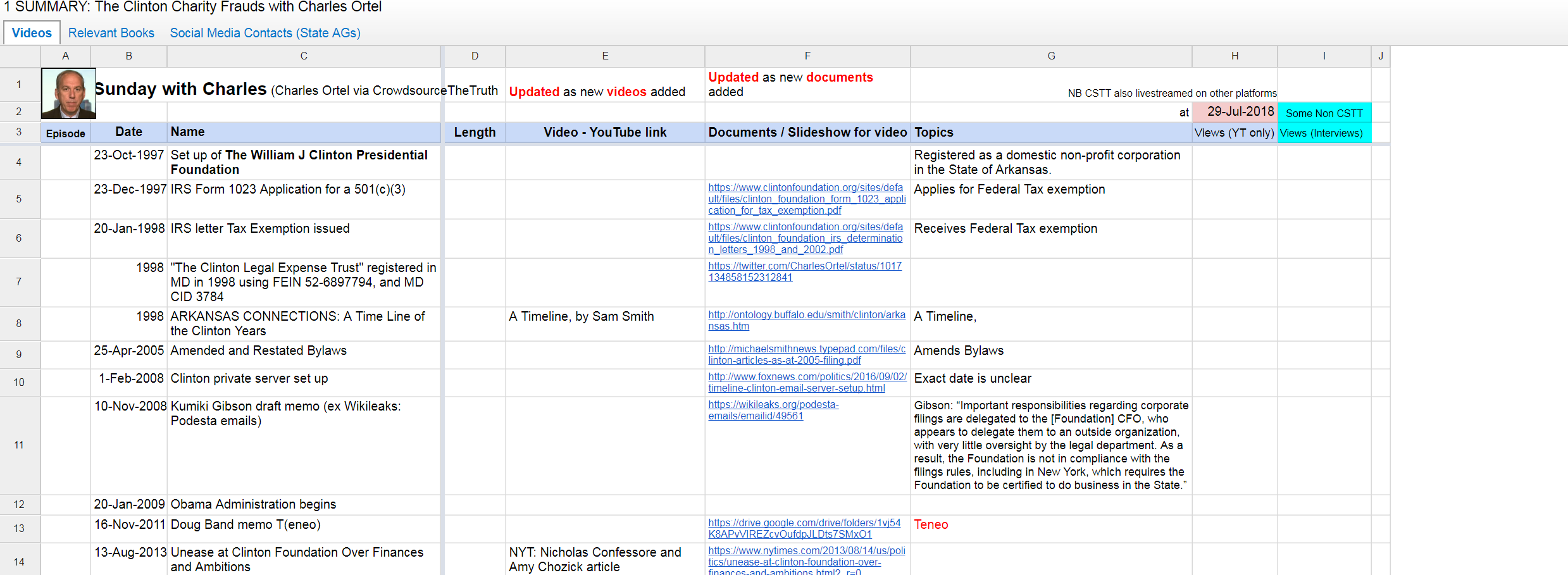
Task: Click the 'Length' header cell
Action: 475,132
